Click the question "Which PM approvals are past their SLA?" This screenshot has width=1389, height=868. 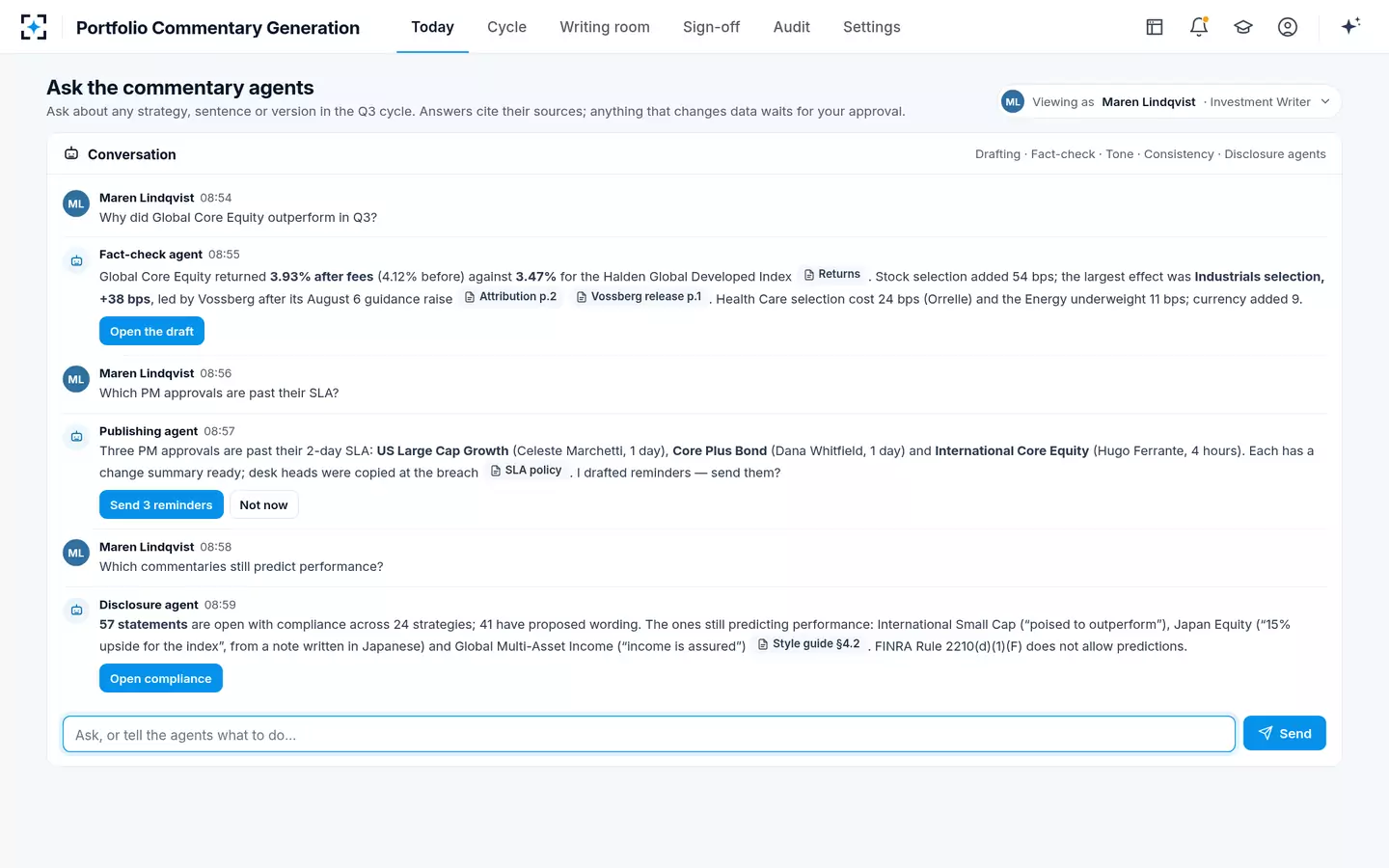coord(219,393)
